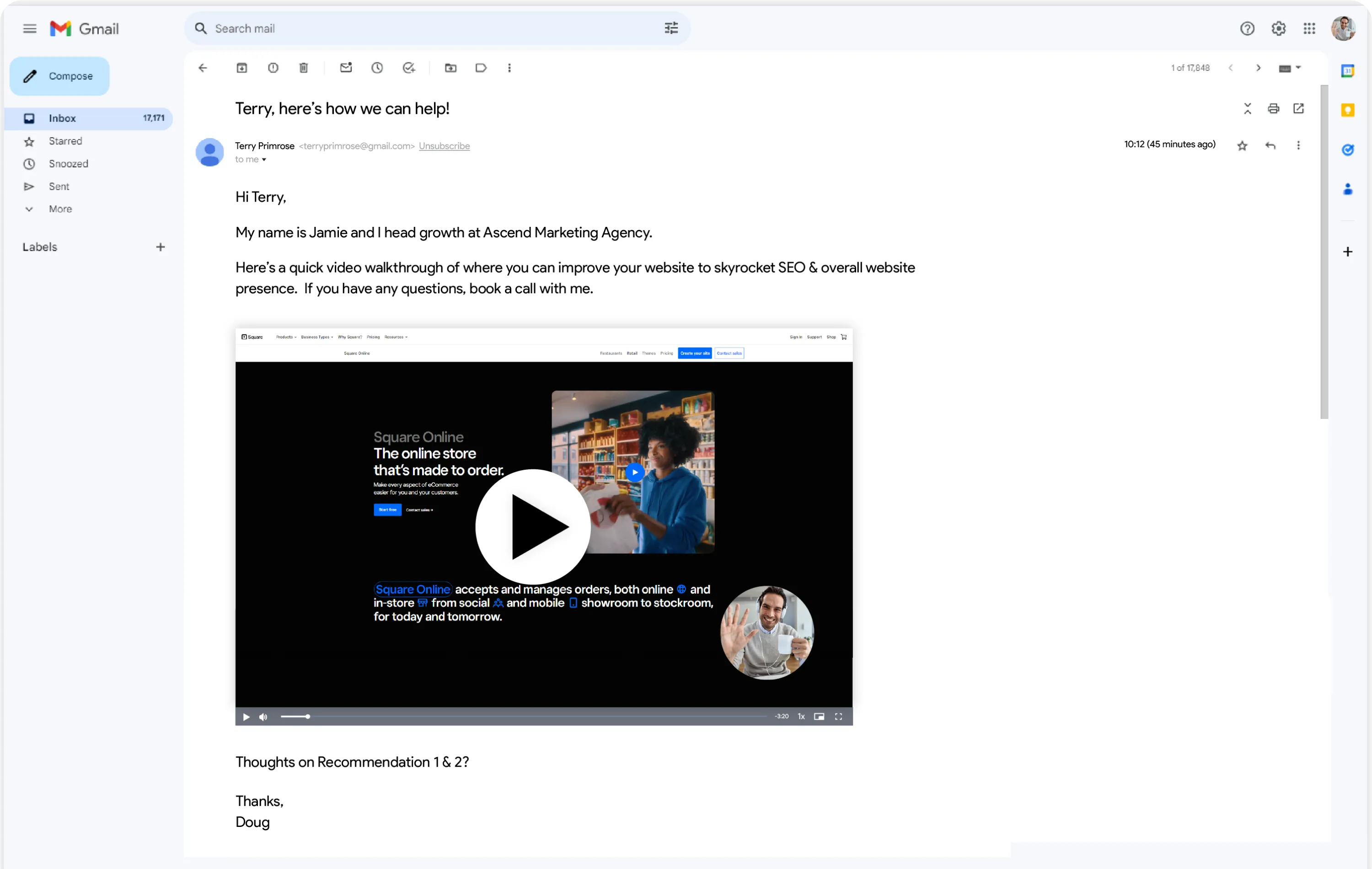The height and width of the screenshot is (869, 1372).
Task: Click the Unsubscribe link
Action: coord(445,146)
